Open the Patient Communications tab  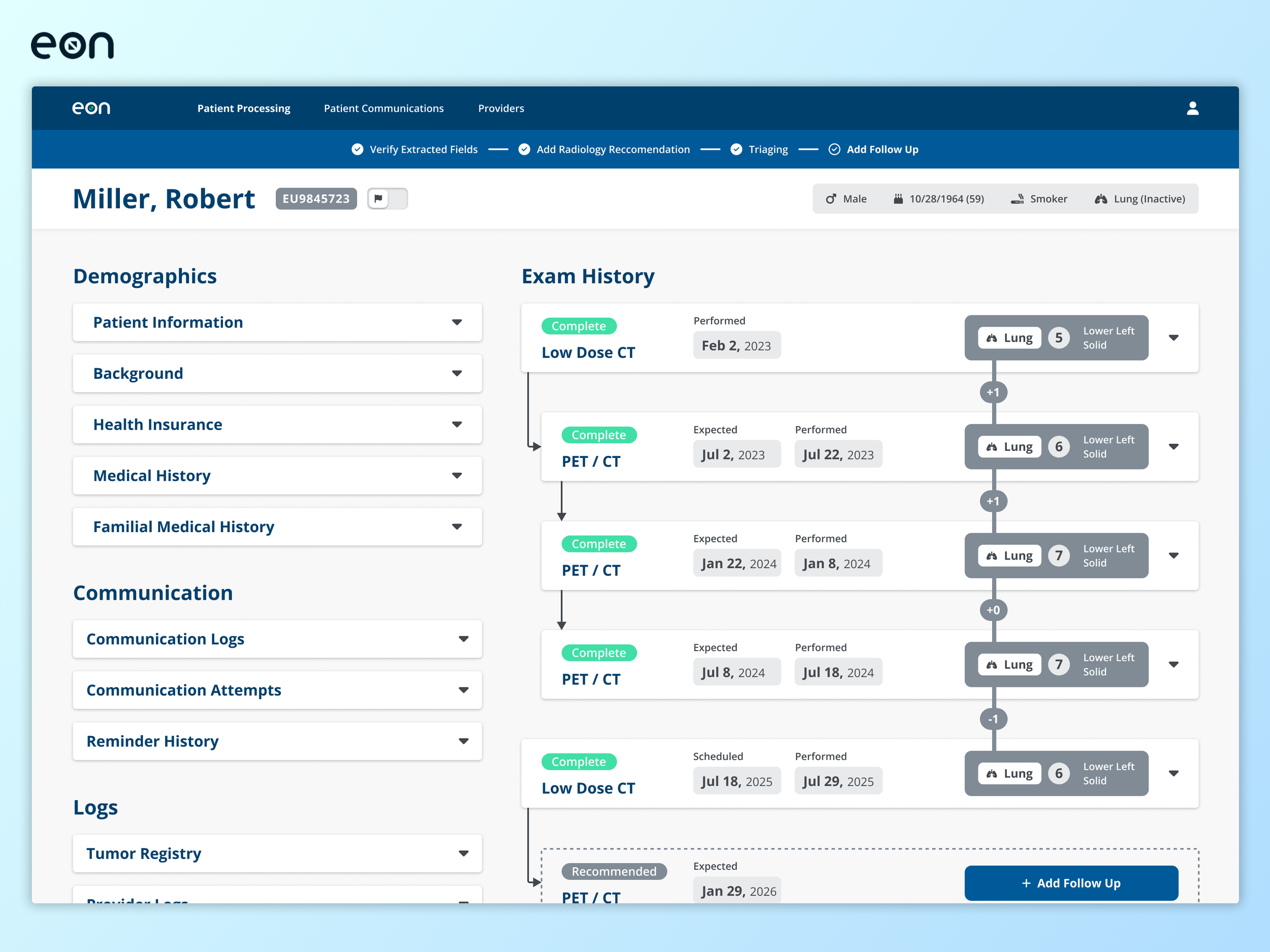384,109
